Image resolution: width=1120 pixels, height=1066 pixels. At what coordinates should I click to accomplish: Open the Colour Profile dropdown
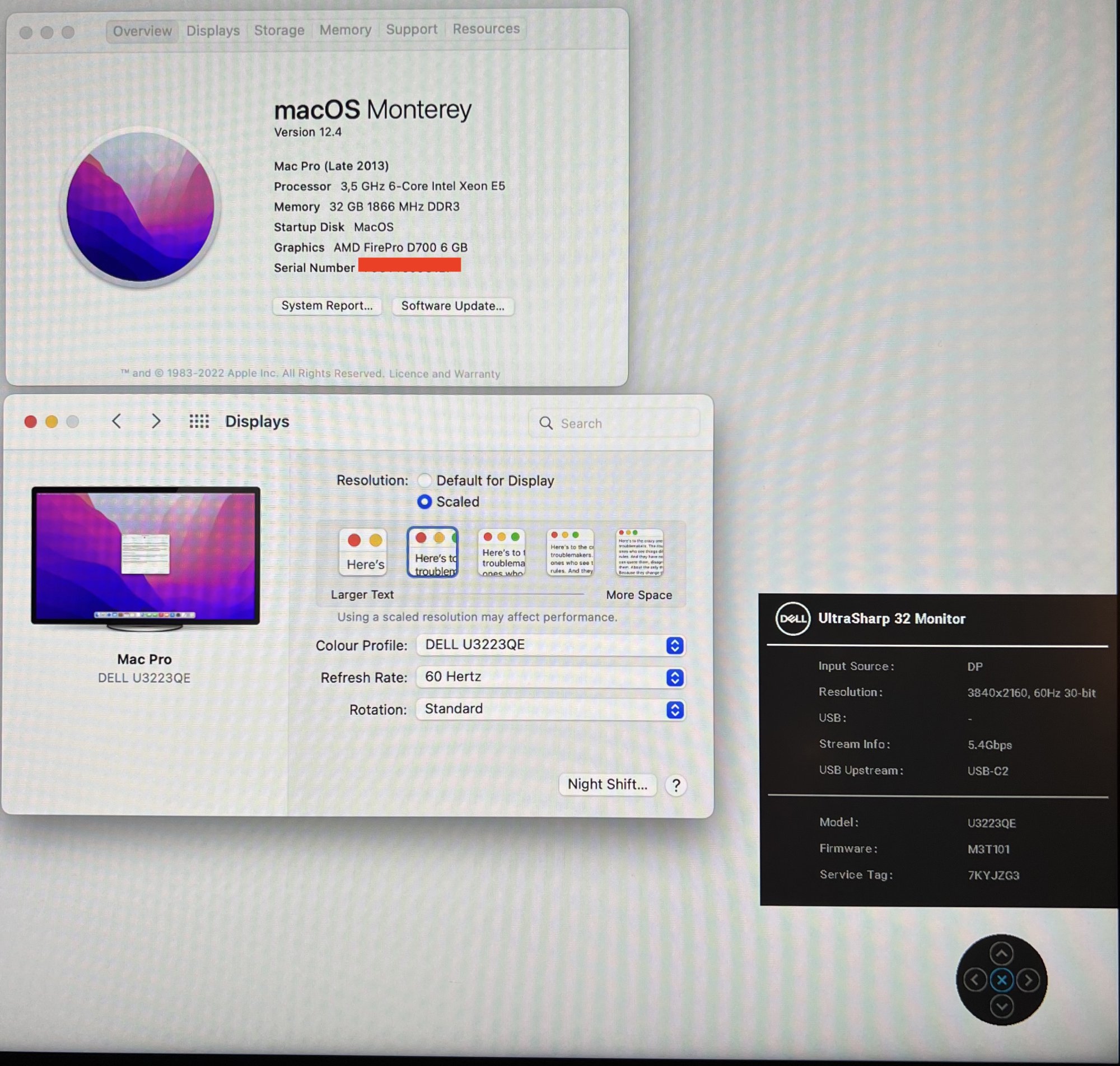pyautogui.click(x=550, y=645)
